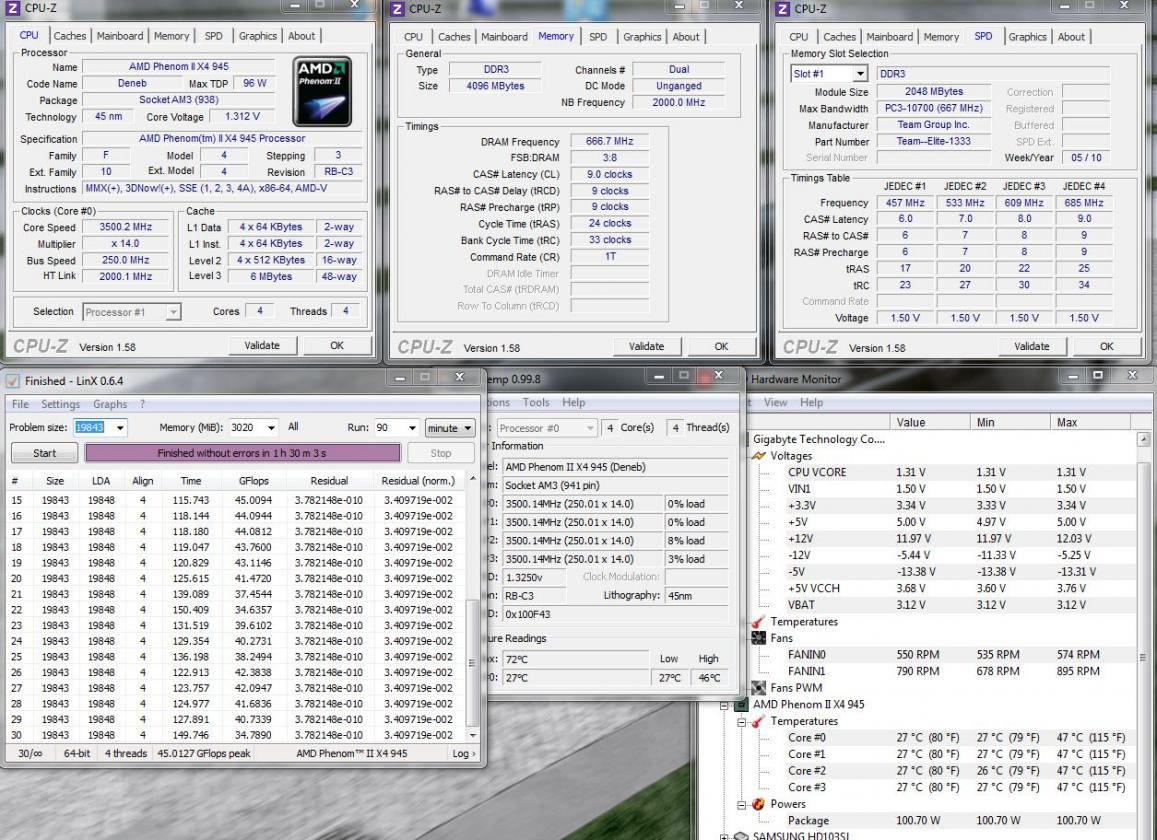
Task: Click the Powers flame icon in Hardware Monitor
Action: 759,804
